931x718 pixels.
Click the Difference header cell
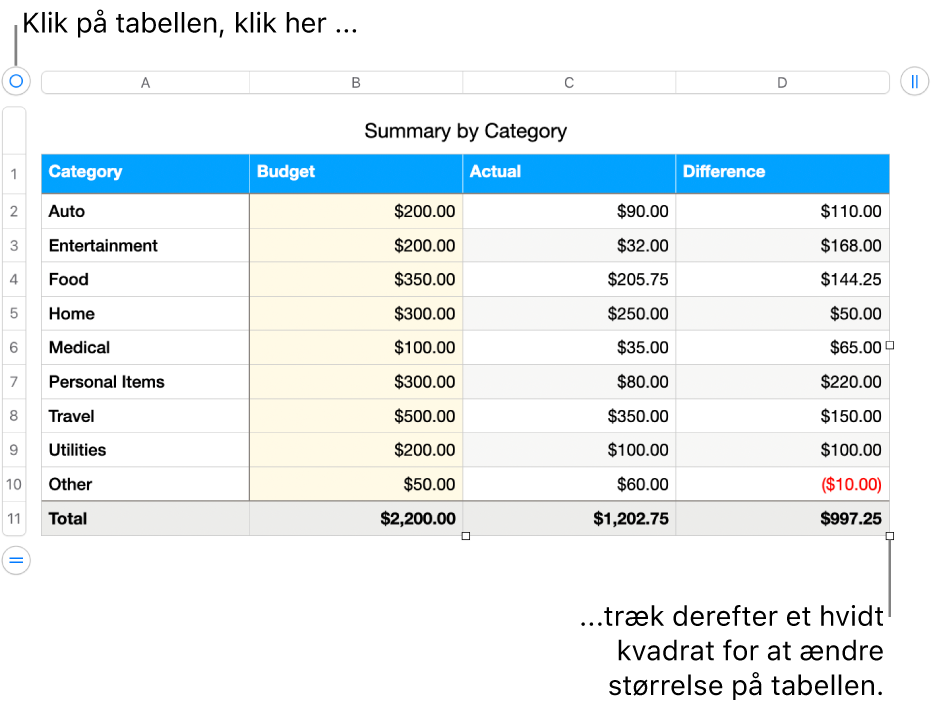(782, 172)
